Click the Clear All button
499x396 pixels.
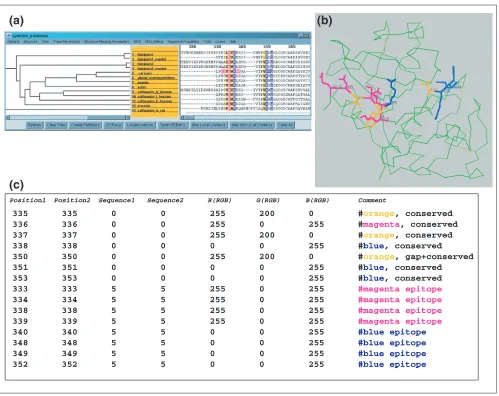pos(285,125)
